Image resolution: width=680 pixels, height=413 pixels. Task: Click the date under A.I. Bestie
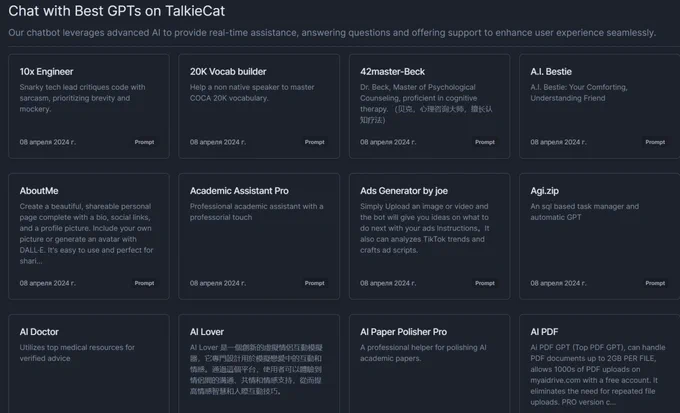(558, 142)
